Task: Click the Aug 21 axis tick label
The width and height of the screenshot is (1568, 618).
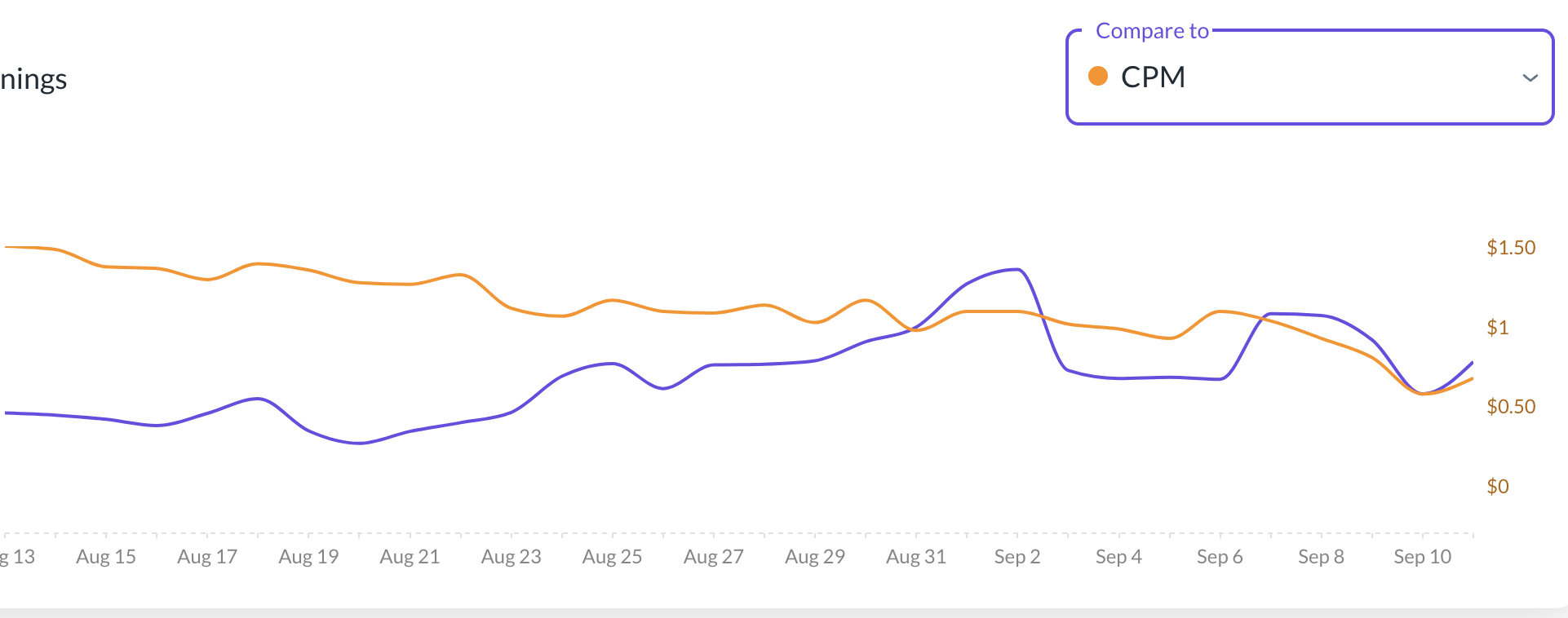Action: coord(410,557)
